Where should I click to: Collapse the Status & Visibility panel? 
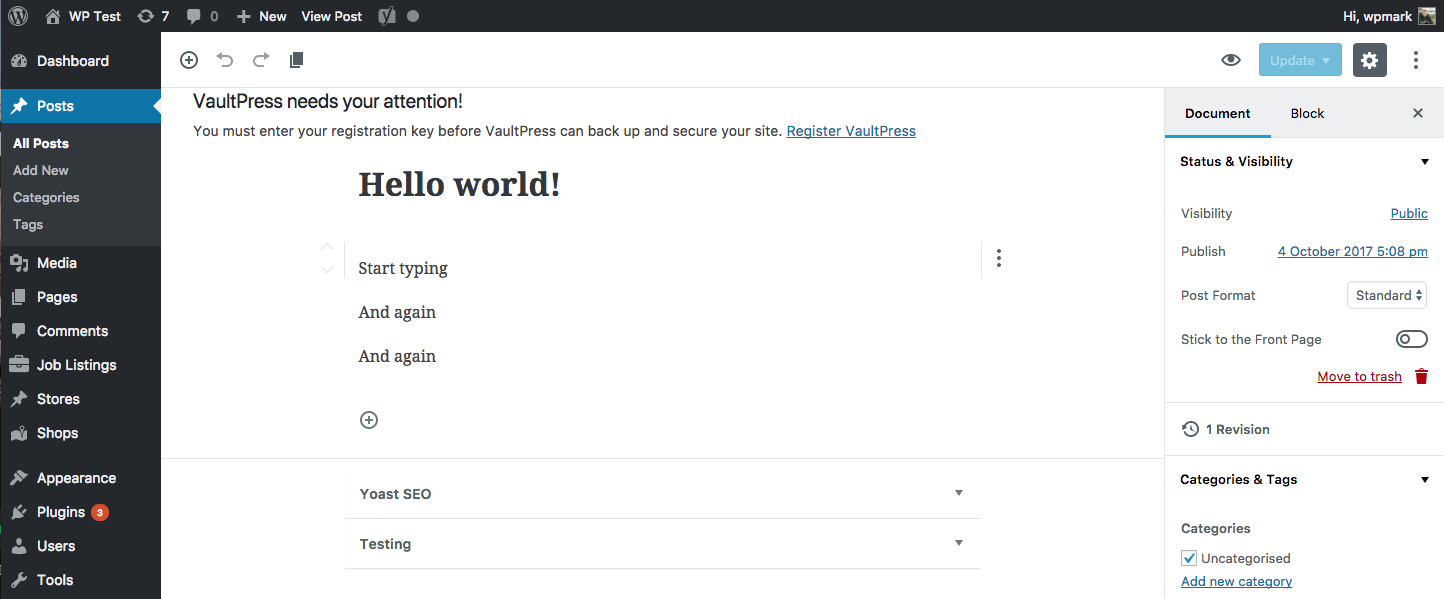1304,161
